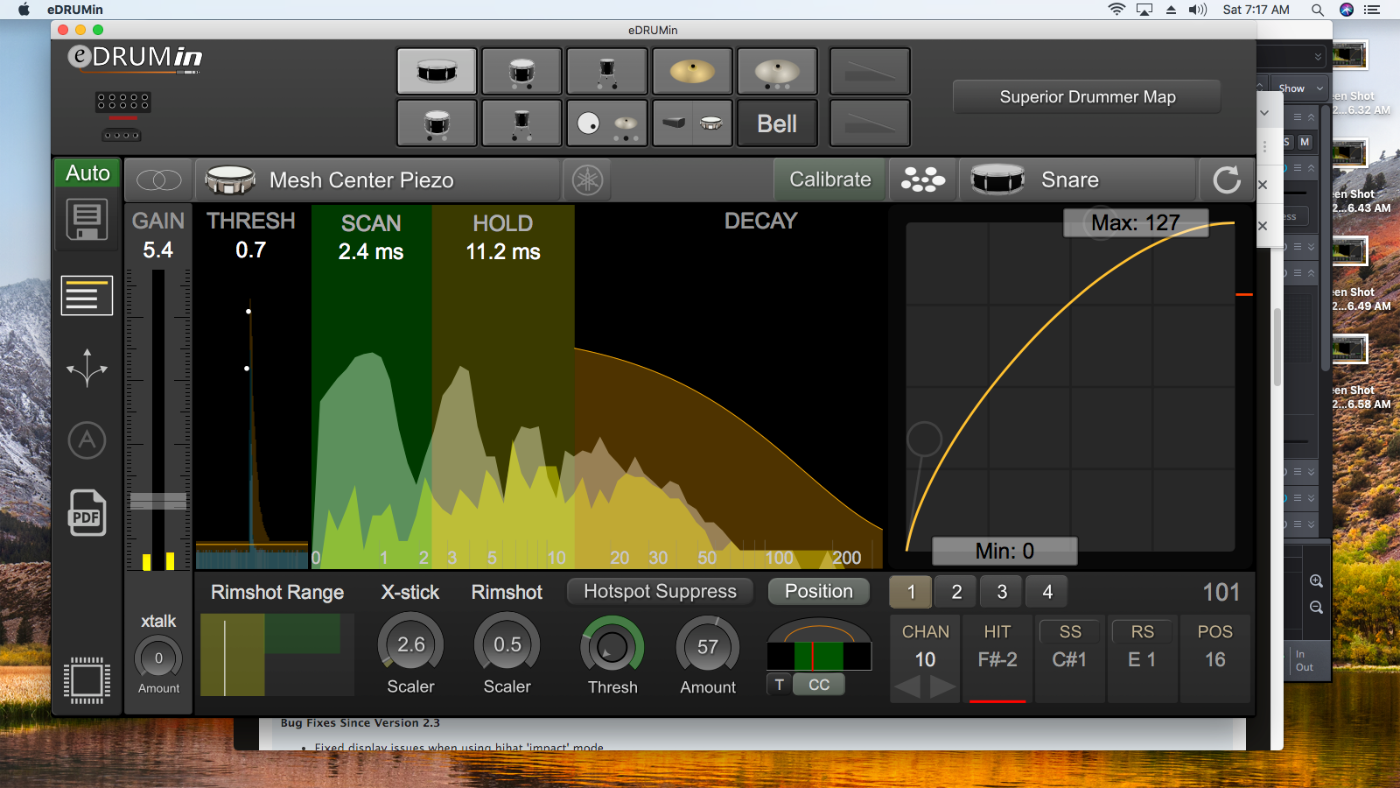Select the lower pedal controller input
The width and height of the screenshot is (1400, 788).
[870, 123]
